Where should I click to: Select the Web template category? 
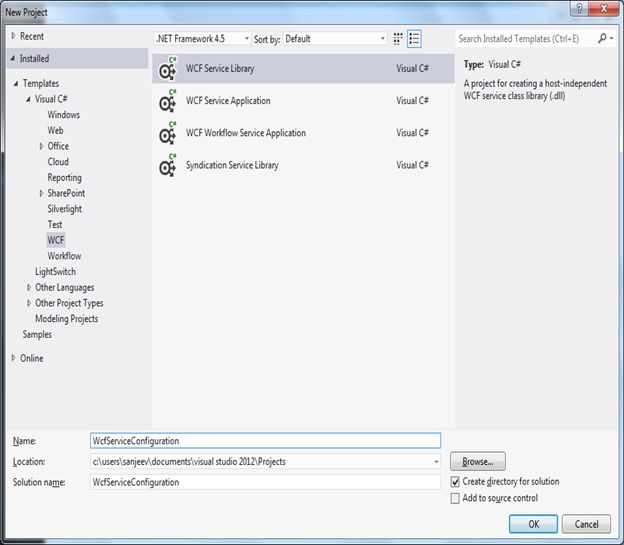click(55, 130)
